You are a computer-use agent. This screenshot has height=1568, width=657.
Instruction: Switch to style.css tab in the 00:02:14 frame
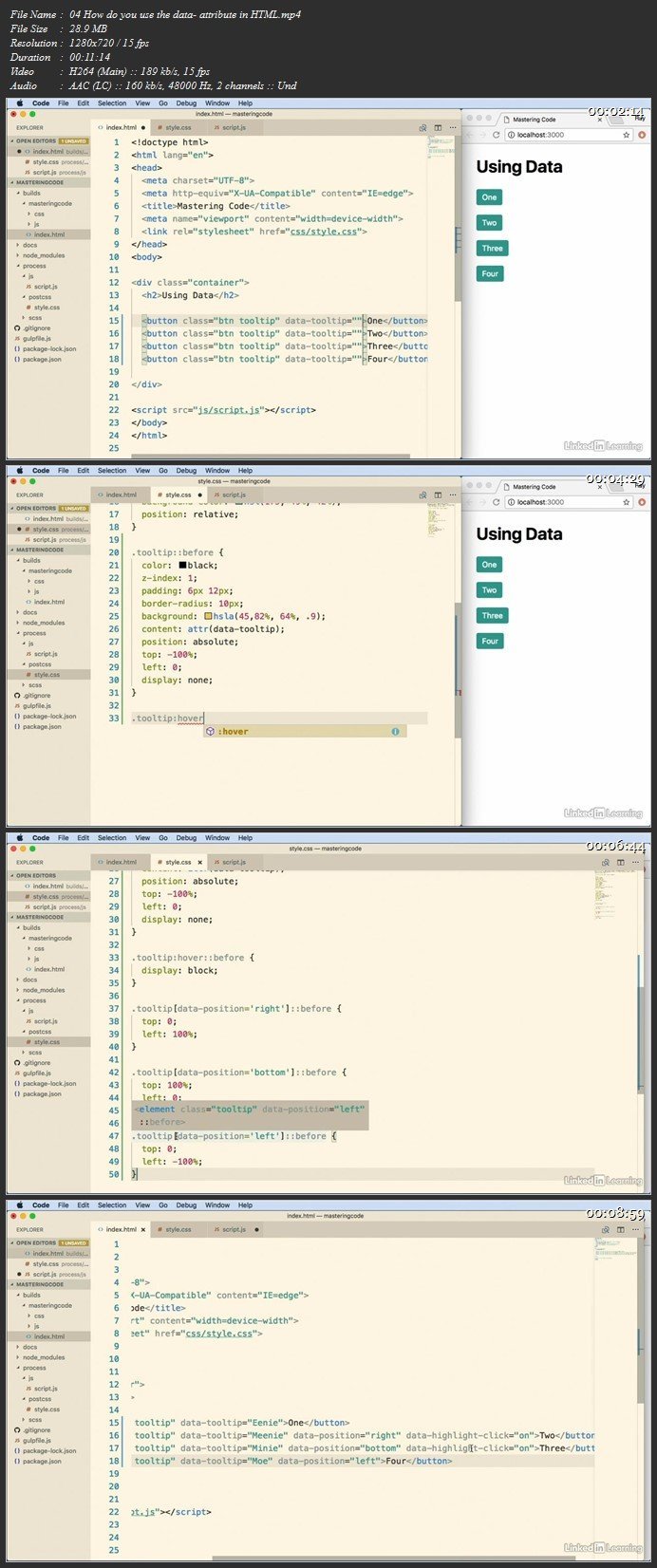coord(177,126)
